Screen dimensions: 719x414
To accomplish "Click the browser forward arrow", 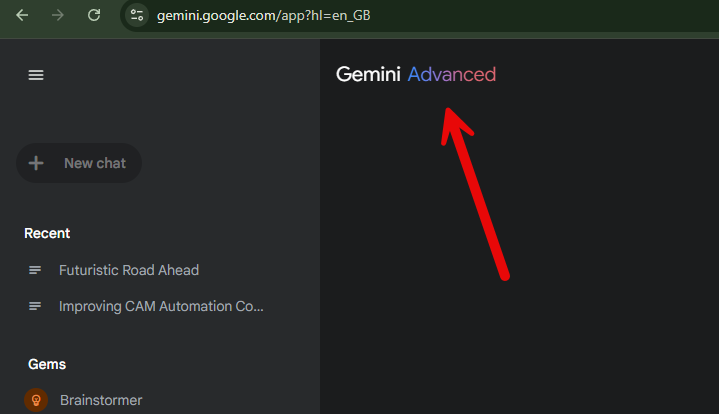I will click(x=58, y=16).
